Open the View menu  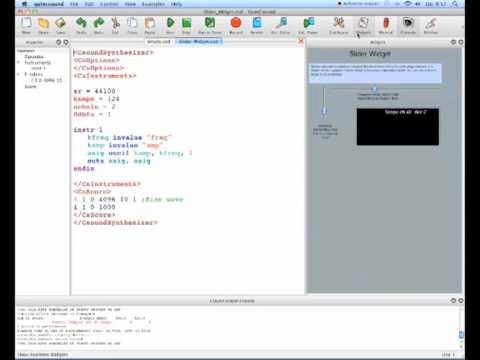130,4
